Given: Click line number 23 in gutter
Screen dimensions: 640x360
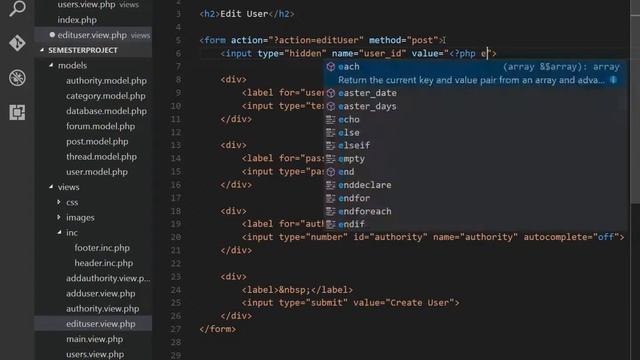Looking at the screenshot, I should [x=176, y=277].
